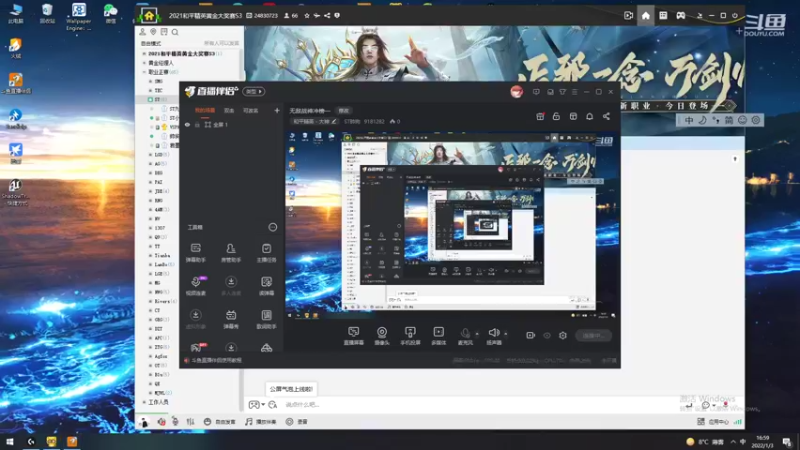Click 播放伴奏 at voice app bottom bar
This screenshot has height=450, width=800.
pos(261,422)
